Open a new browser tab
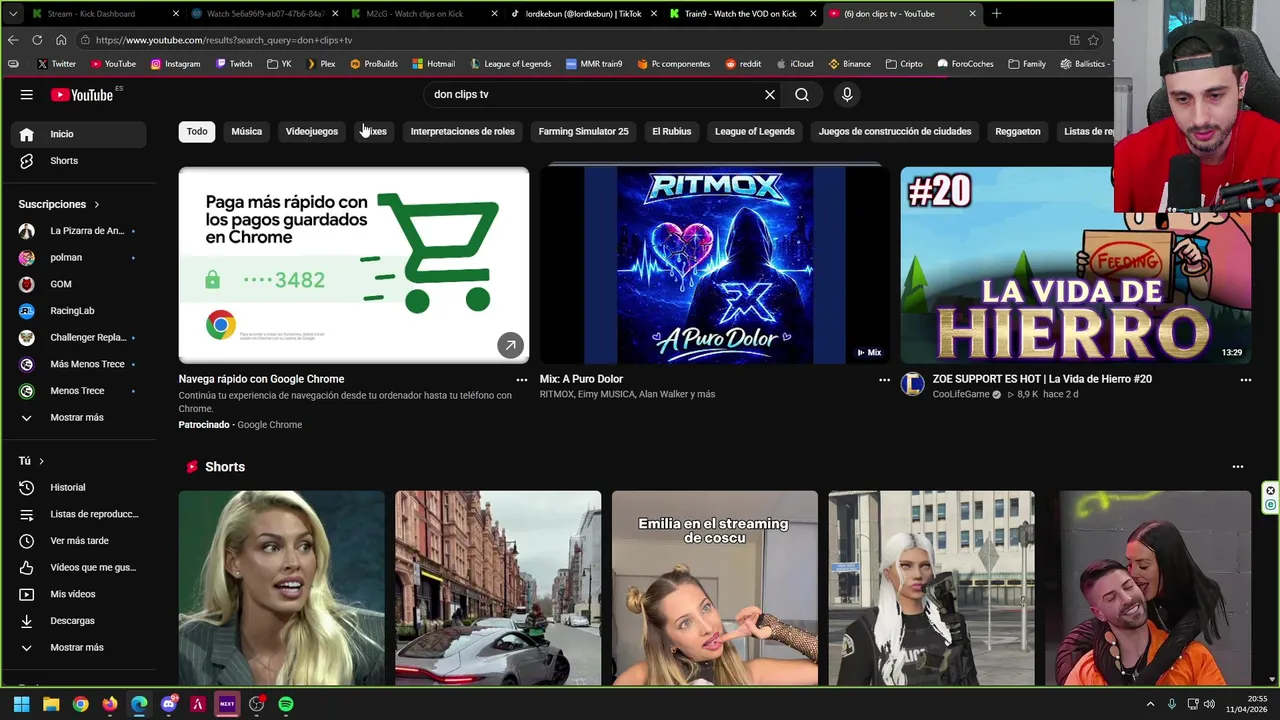1280x720 pixels. [996, 14]
